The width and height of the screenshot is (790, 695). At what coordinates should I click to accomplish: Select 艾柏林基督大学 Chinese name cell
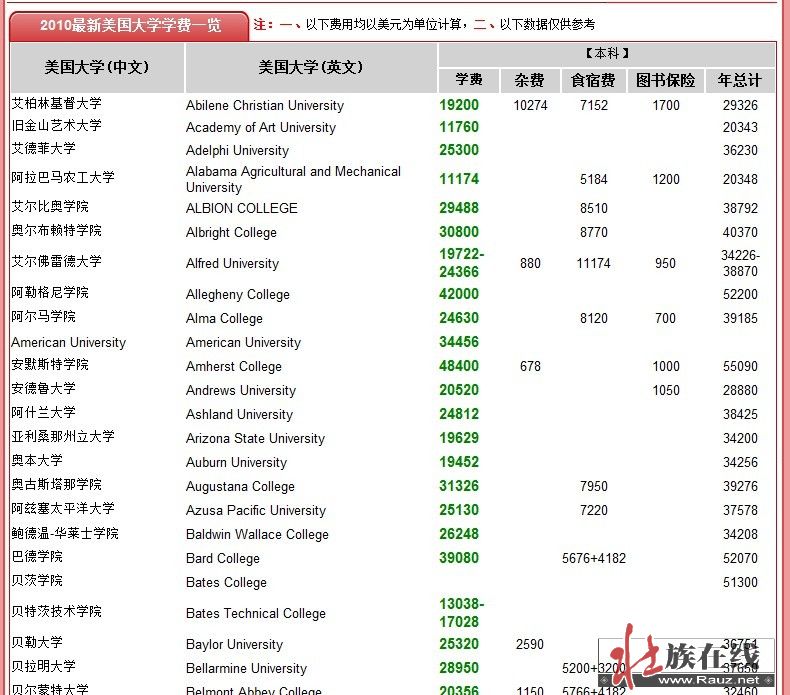(56, 104)
